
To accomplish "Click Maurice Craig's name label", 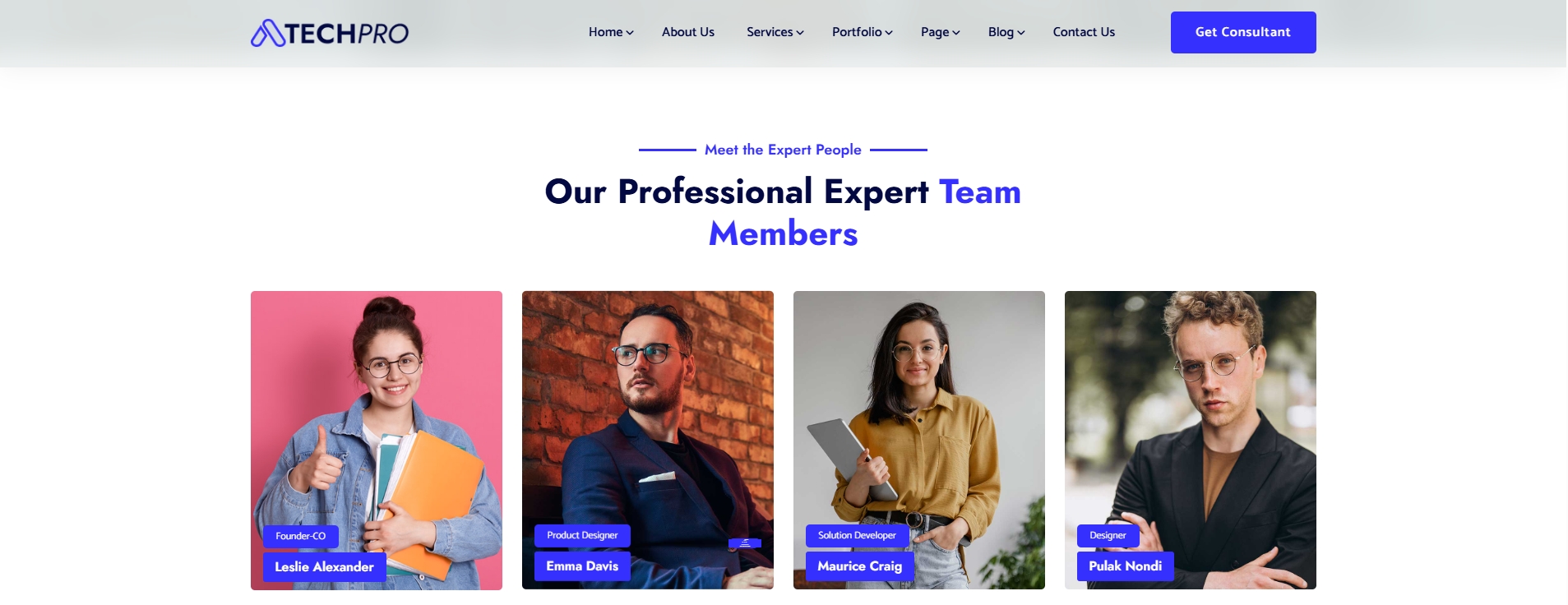I will click(x=859, y=566).
